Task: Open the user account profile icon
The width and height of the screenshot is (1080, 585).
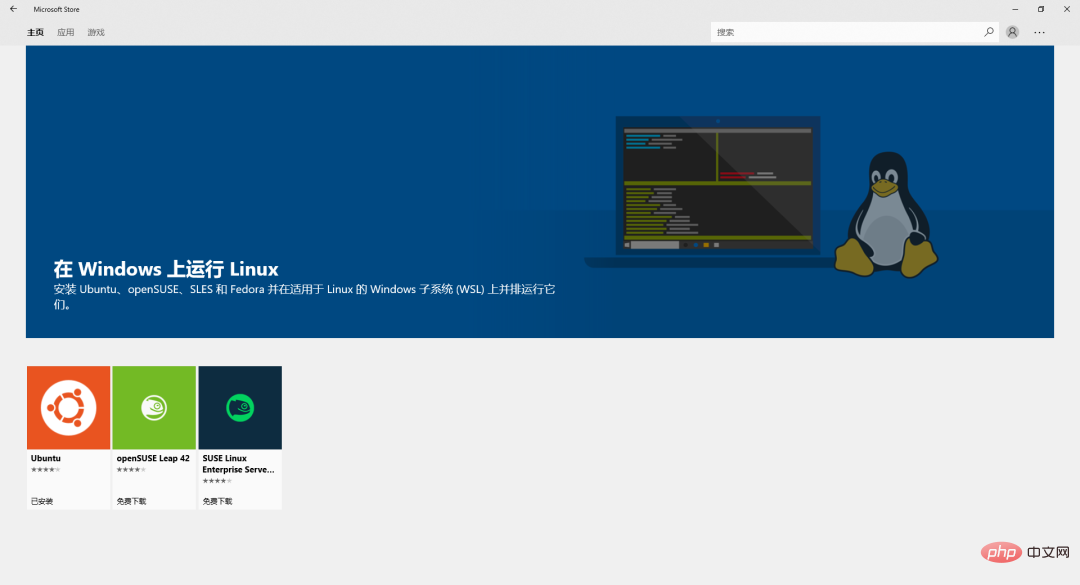Action: 1013,31
